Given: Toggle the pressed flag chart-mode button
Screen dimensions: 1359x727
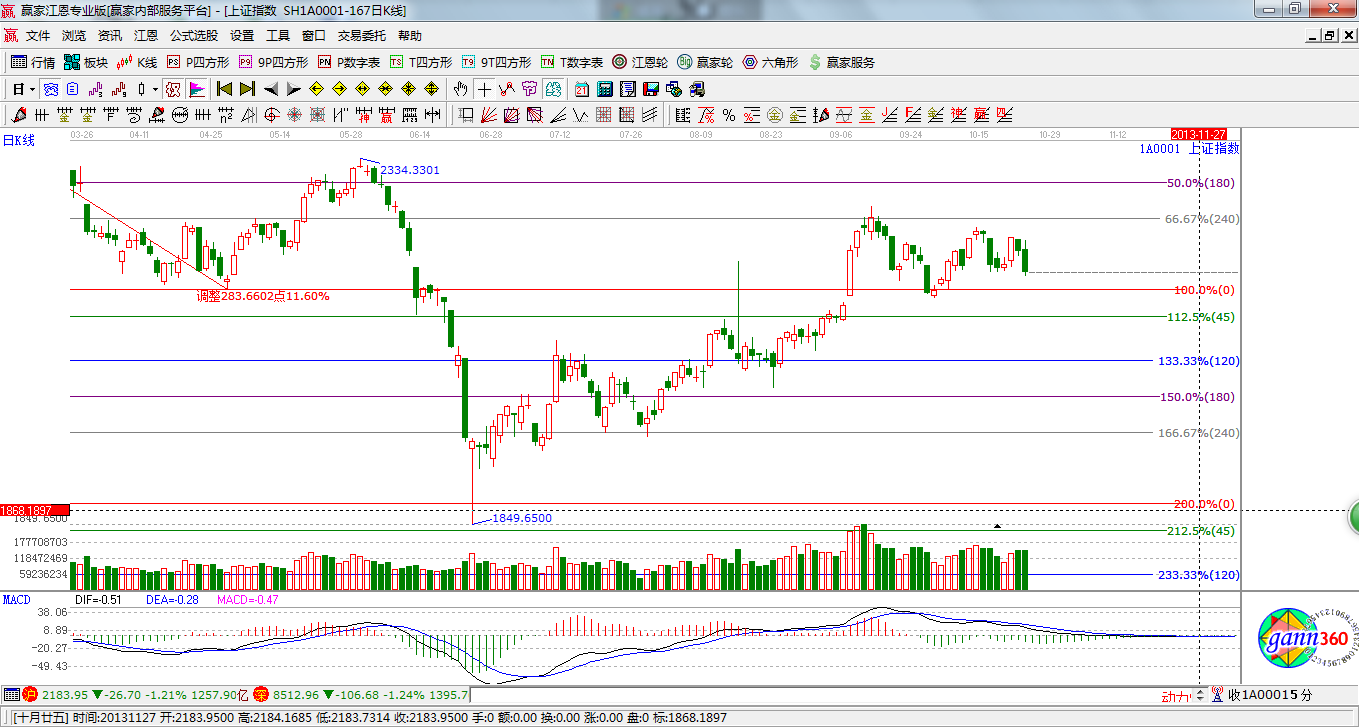Looking at the screenshot, I should (x=197, y=89).
